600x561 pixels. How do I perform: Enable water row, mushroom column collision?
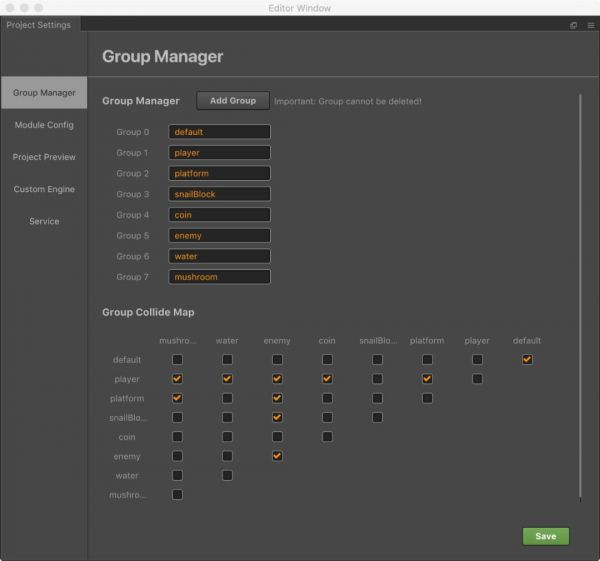click(x=177, y=475)
